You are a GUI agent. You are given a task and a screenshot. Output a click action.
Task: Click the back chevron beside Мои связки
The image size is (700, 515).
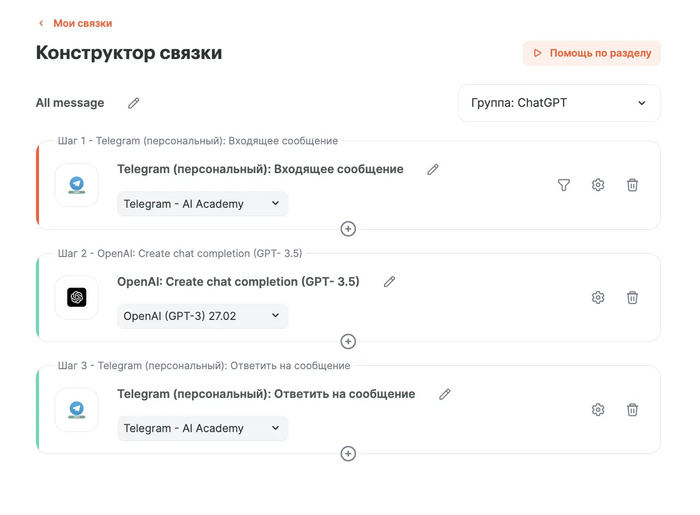pos(41,23)
